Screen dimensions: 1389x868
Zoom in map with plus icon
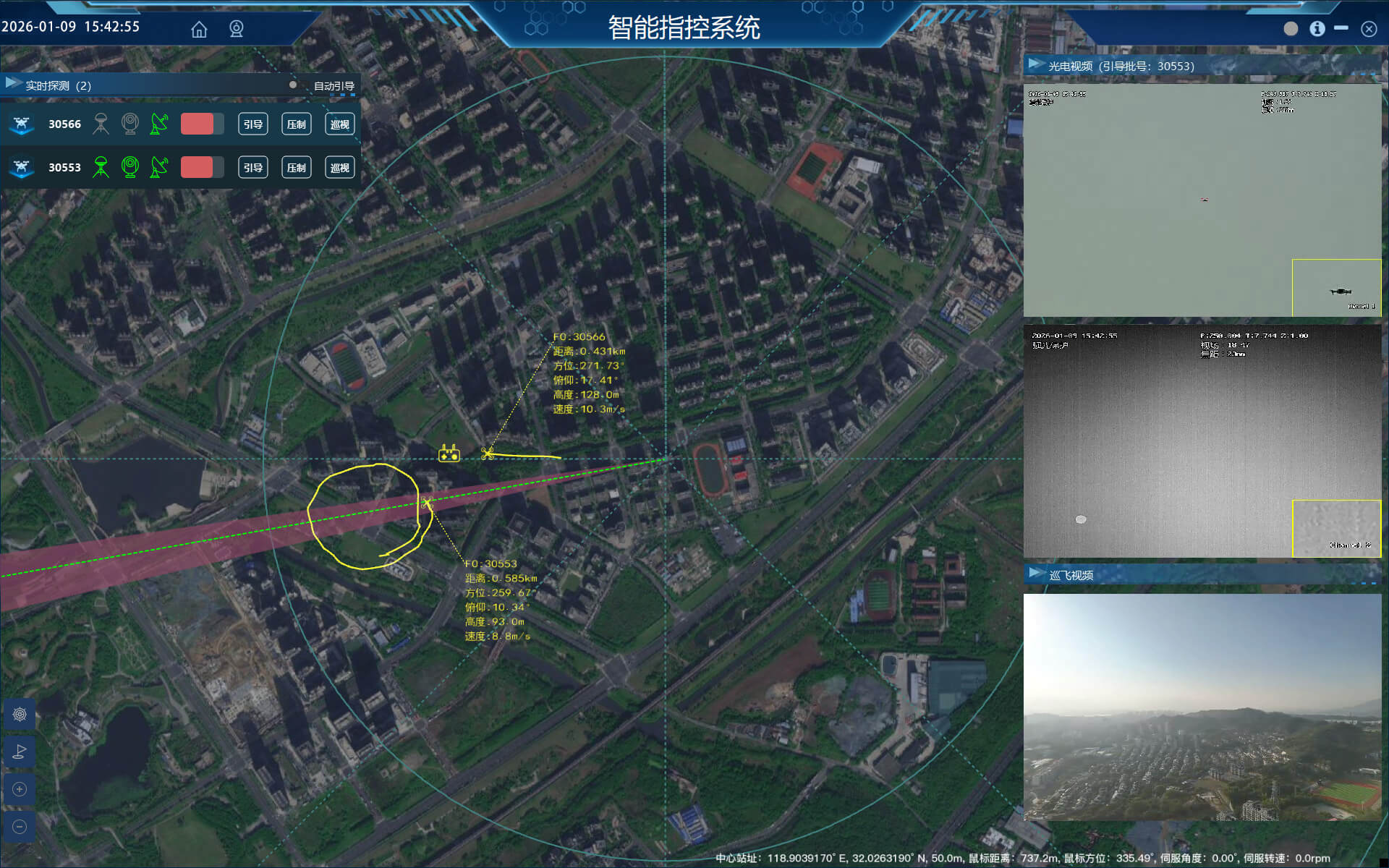(x=20, y=789)
